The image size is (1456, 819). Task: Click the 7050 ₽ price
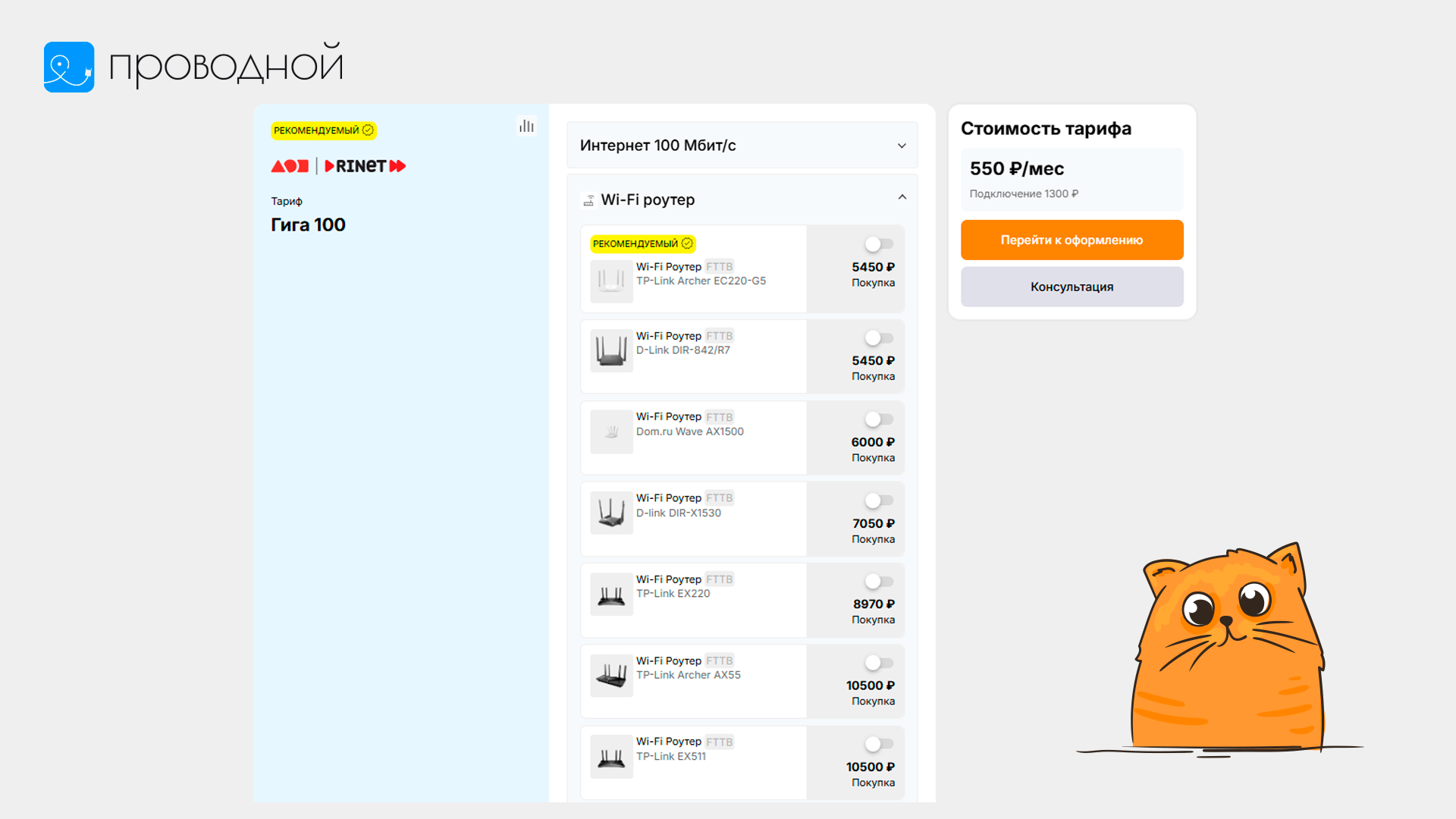click(874, 524)
